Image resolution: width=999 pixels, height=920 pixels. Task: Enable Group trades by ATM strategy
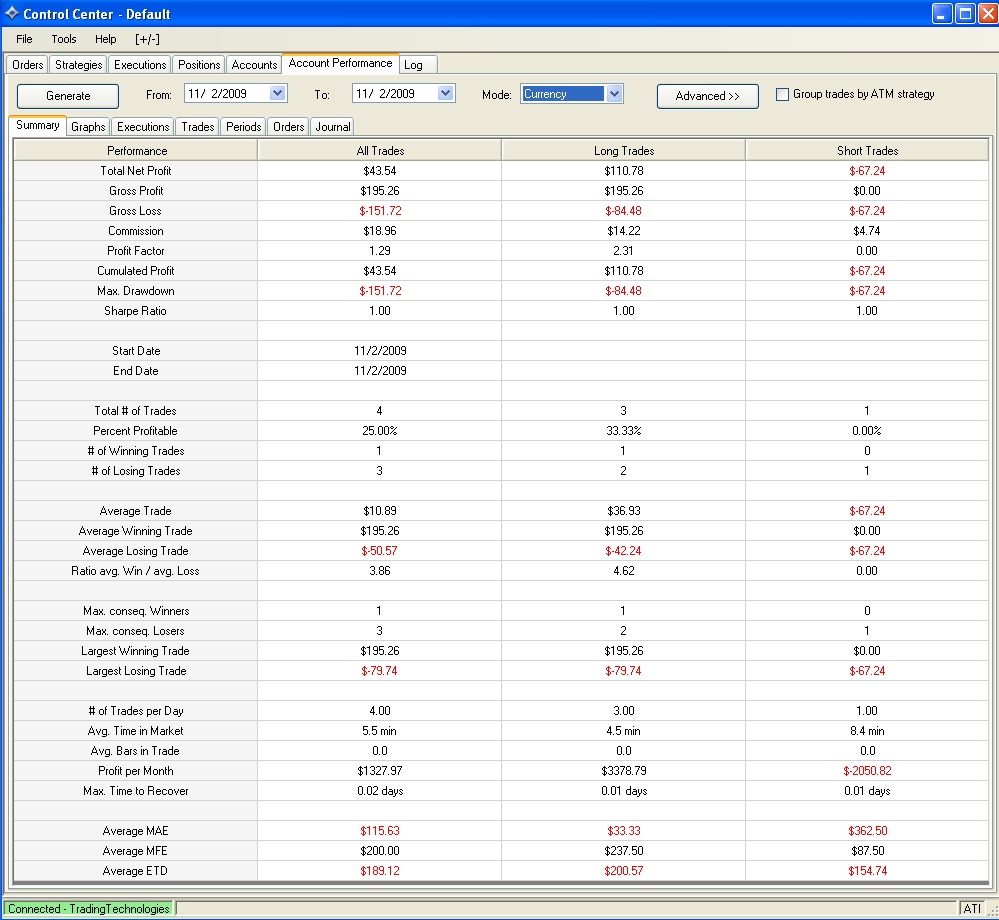coord(782,94)
